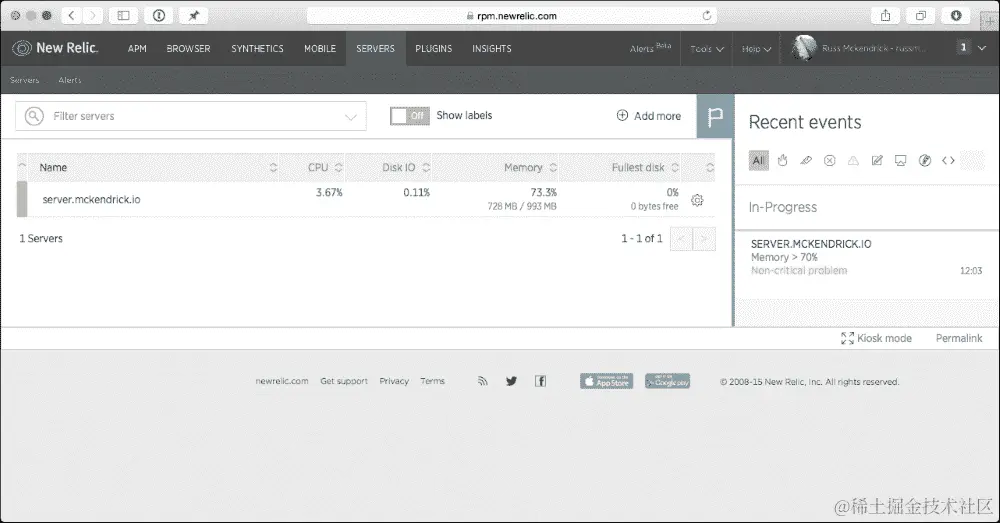This screenshot has width=1000, height=523.
Task: Filter events by warning triangle icon
Action: click(853, 161)
